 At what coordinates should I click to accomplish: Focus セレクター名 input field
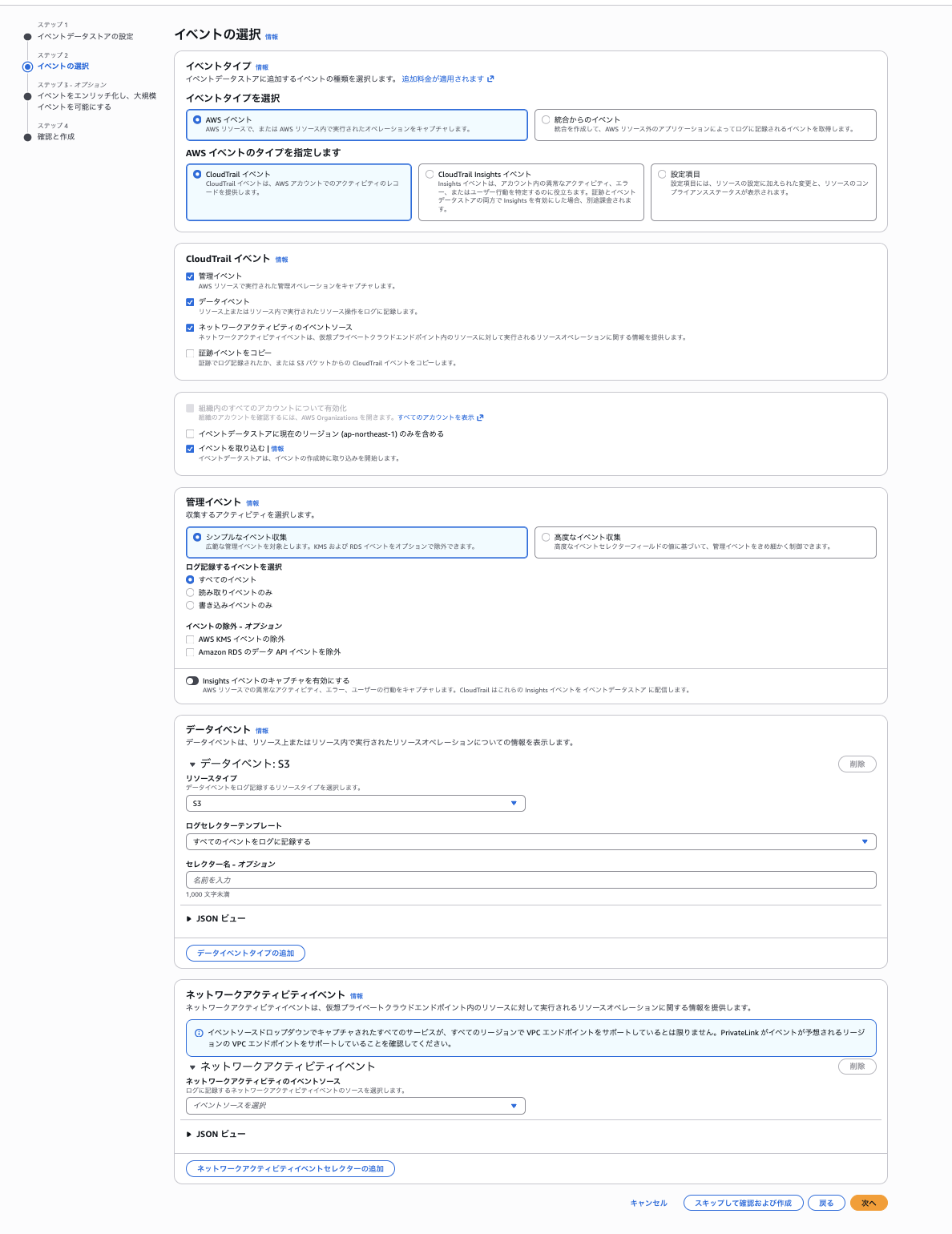pyautogui.click(x=530, y=880)
